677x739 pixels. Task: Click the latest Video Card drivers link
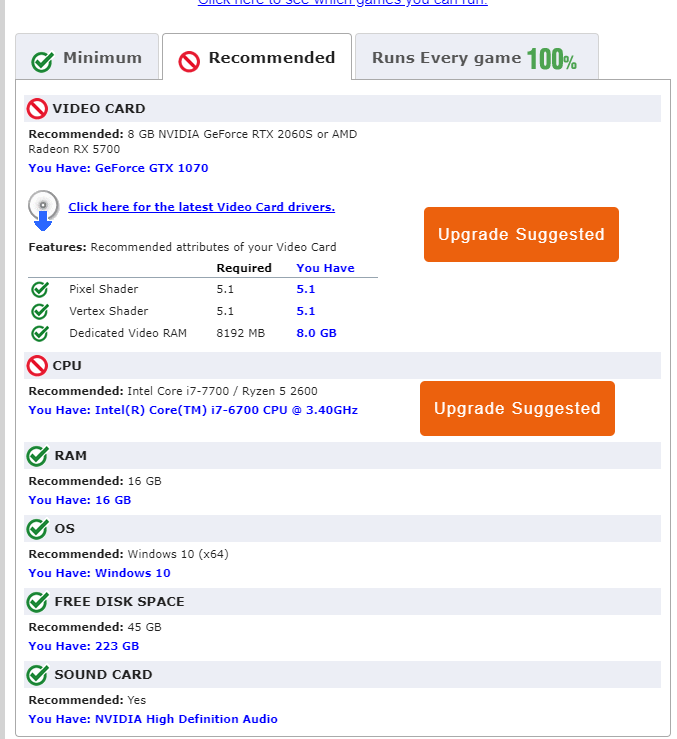[x=201, y=207]
